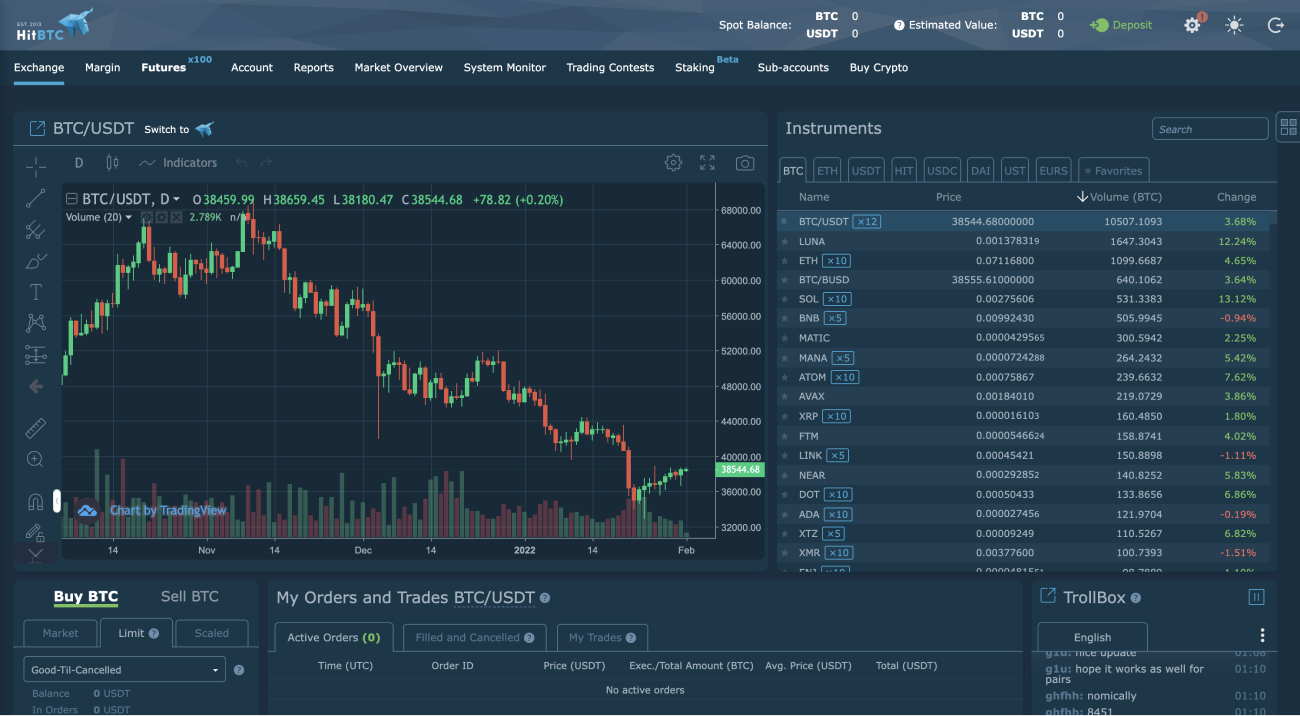Sort instruments by Volume (BTC) arrow
Screen dimensions: 1300x716
click(1082, 197)
